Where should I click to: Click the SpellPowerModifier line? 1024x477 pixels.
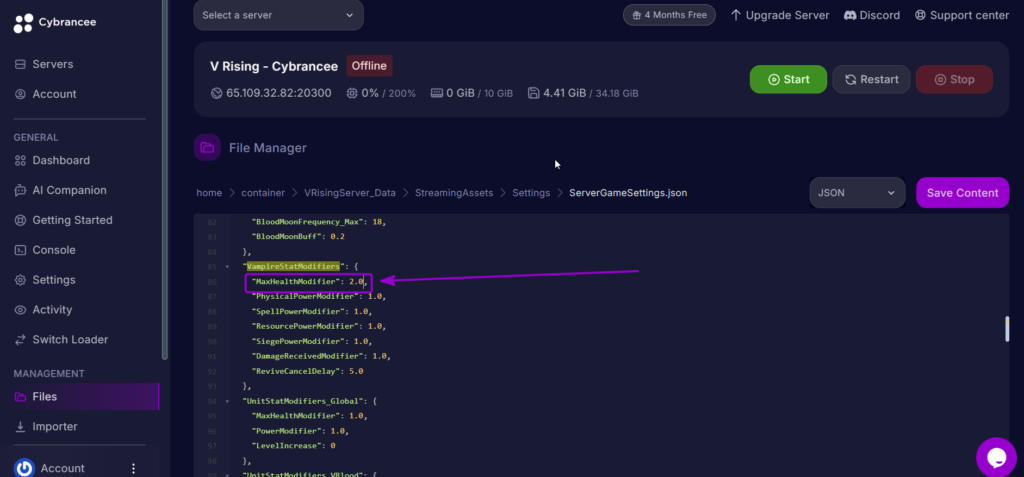pyautogui.click(x=314, y=312)
